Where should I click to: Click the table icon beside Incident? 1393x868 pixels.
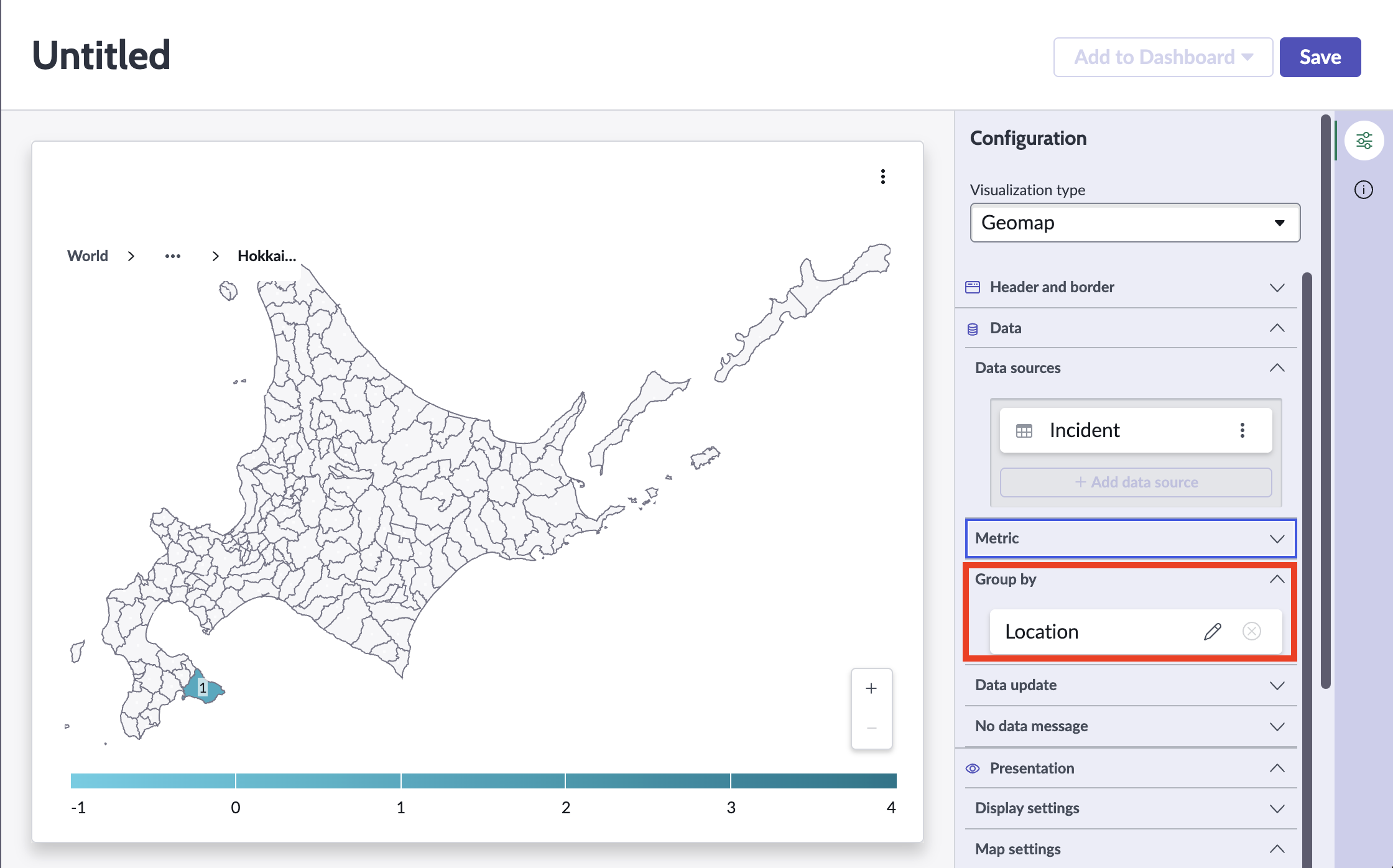[1024, 430]
